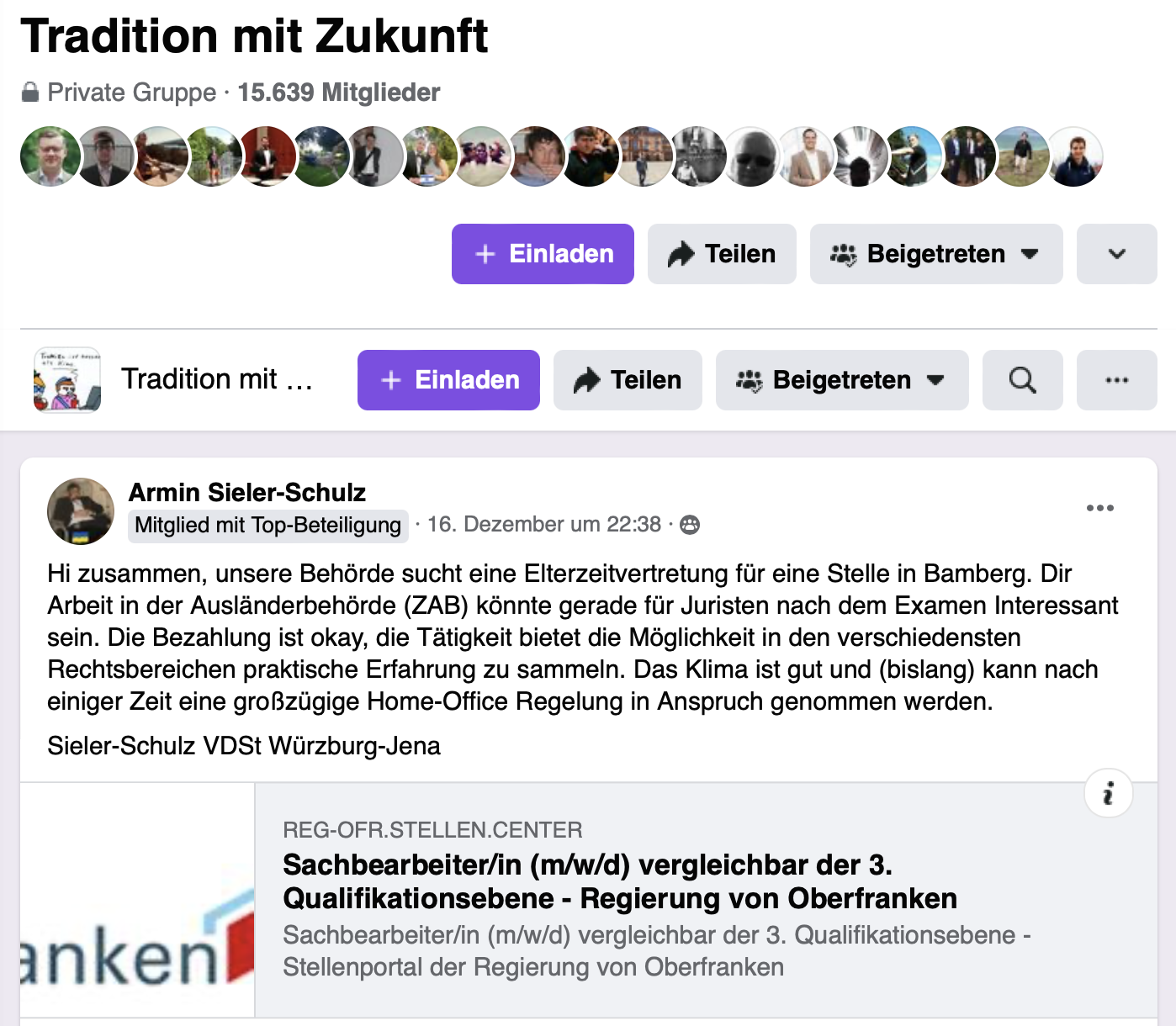Click the link preview info icon
This screenshot has width=1176, height=1026.
pyautogui.click(x=1108, y=793)
